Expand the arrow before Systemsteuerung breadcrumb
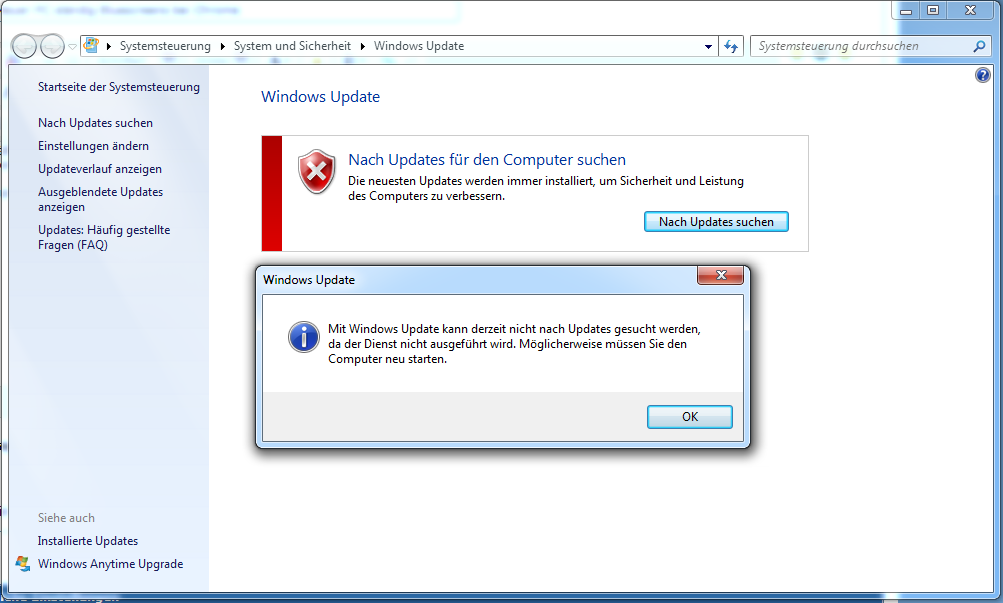Image resolution: width=1003 pixels, height=603 pixels. (109, 46)
